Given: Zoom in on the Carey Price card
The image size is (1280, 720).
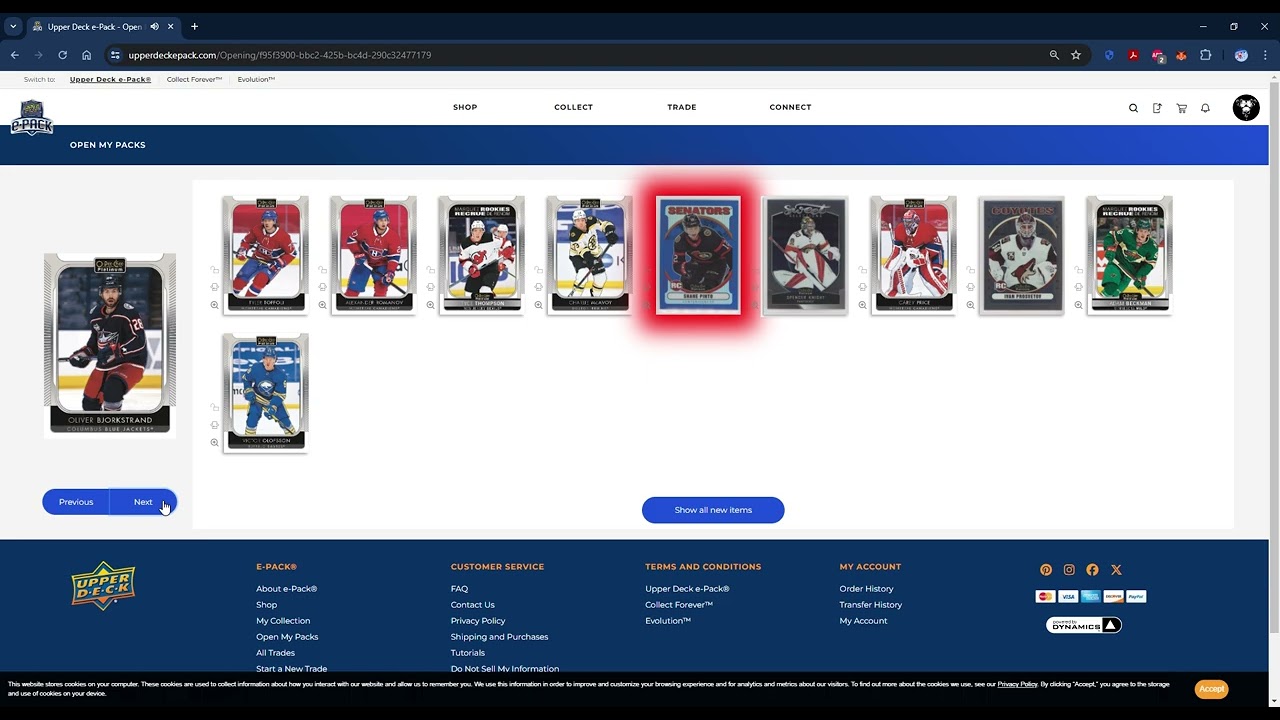Looking at the screenshot, I should point(862,305).
